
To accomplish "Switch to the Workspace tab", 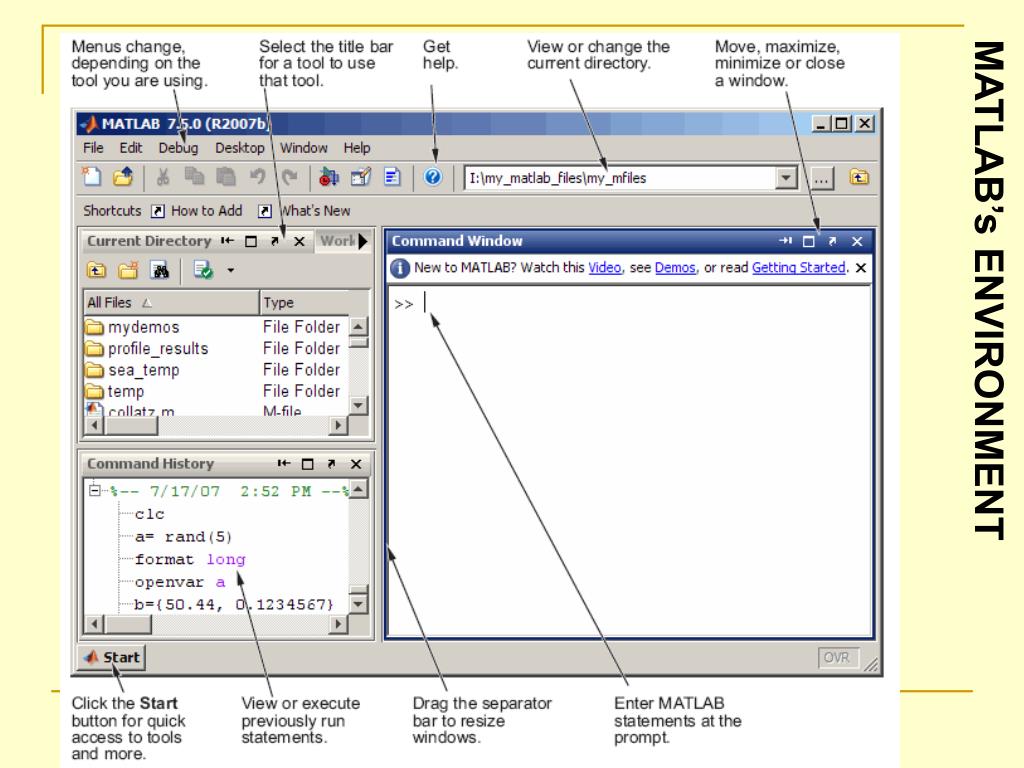I will [x=337, y=241].
